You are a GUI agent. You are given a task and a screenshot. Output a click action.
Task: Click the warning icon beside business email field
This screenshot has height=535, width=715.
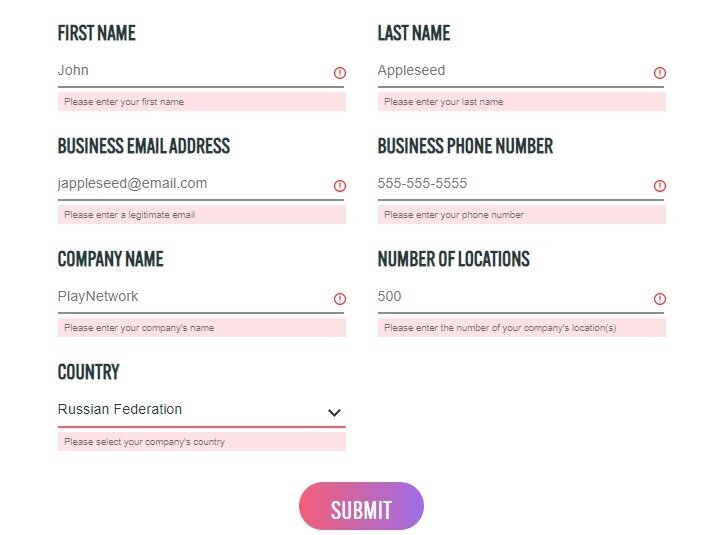pyautogui.click(x=340, y=186)
